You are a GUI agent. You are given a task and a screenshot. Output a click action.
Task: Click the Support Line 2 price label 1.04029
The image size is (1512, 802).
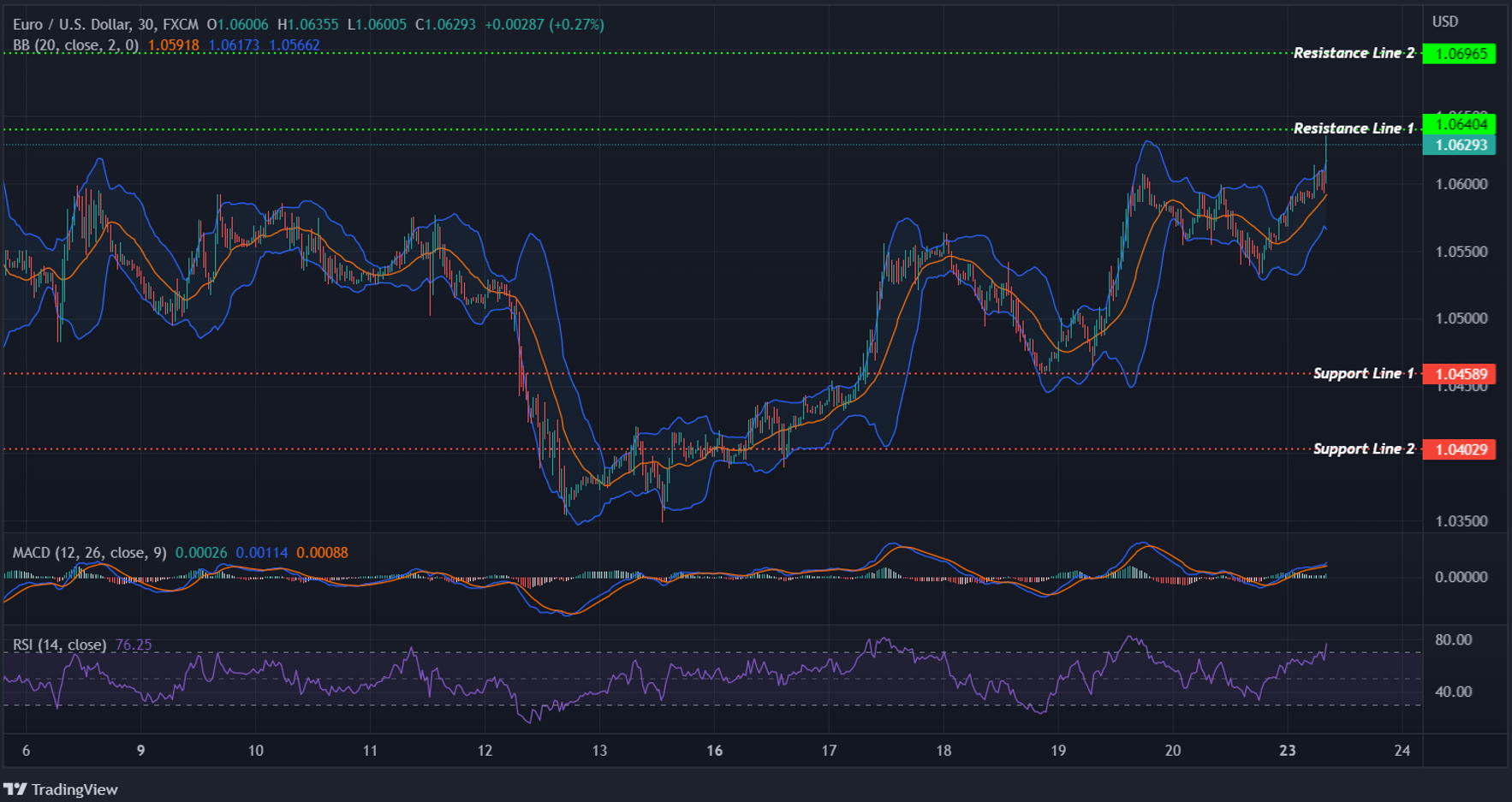pyautogui.click(x=1461, y=449)
